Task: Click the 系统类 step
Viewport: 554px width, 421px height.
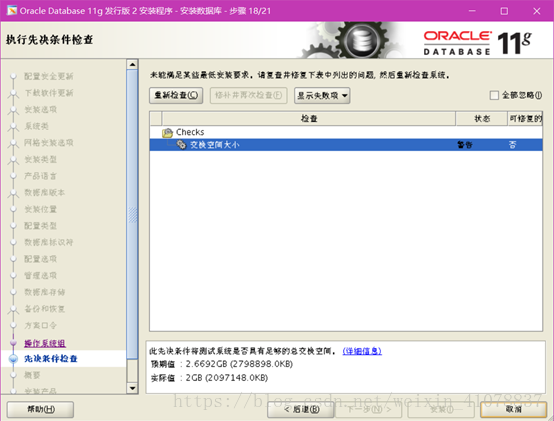Action: click(36, 126)
